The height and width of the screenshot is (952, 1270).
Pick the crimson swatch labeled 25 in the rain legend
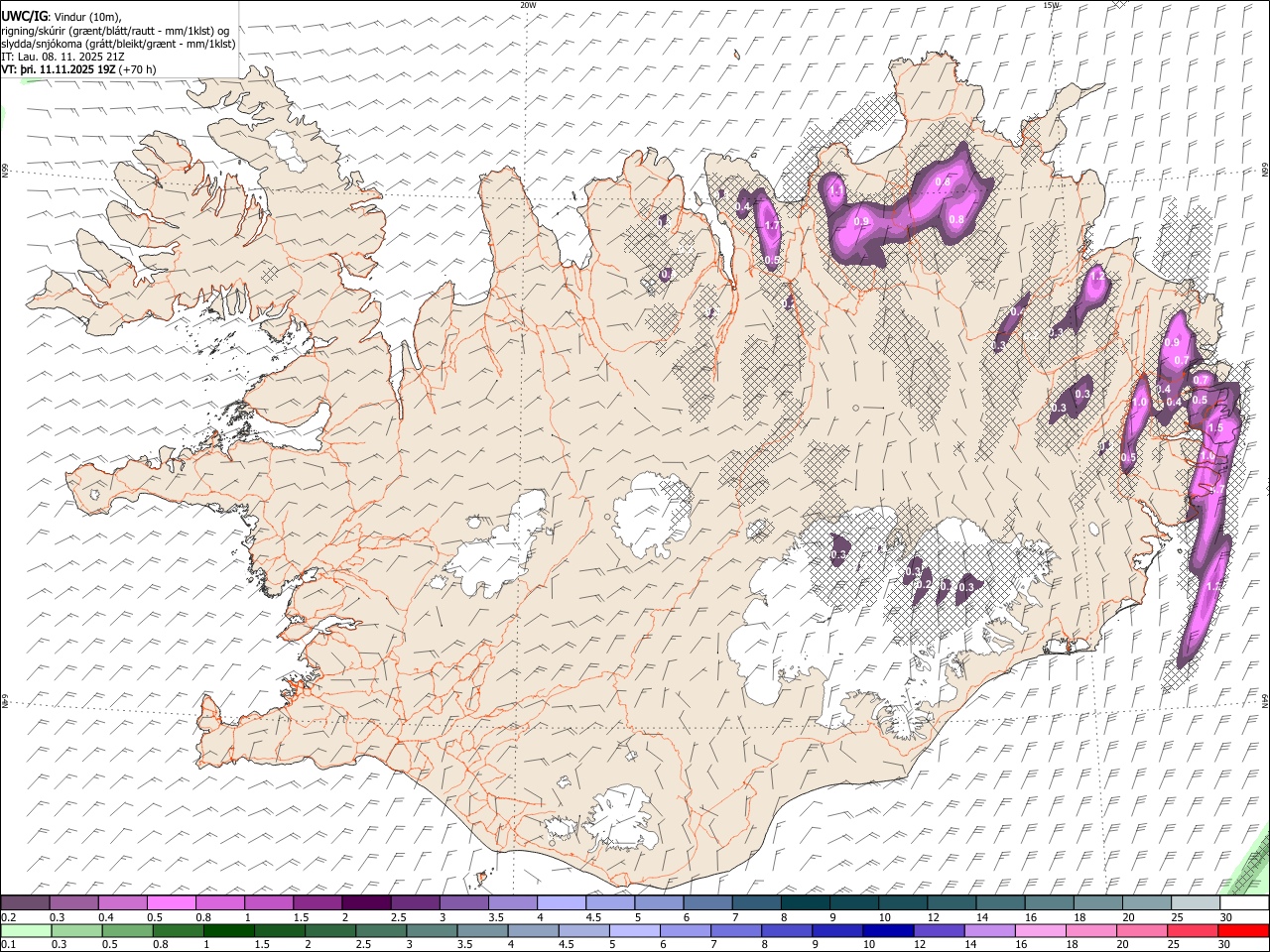(x=1194, y=930)
